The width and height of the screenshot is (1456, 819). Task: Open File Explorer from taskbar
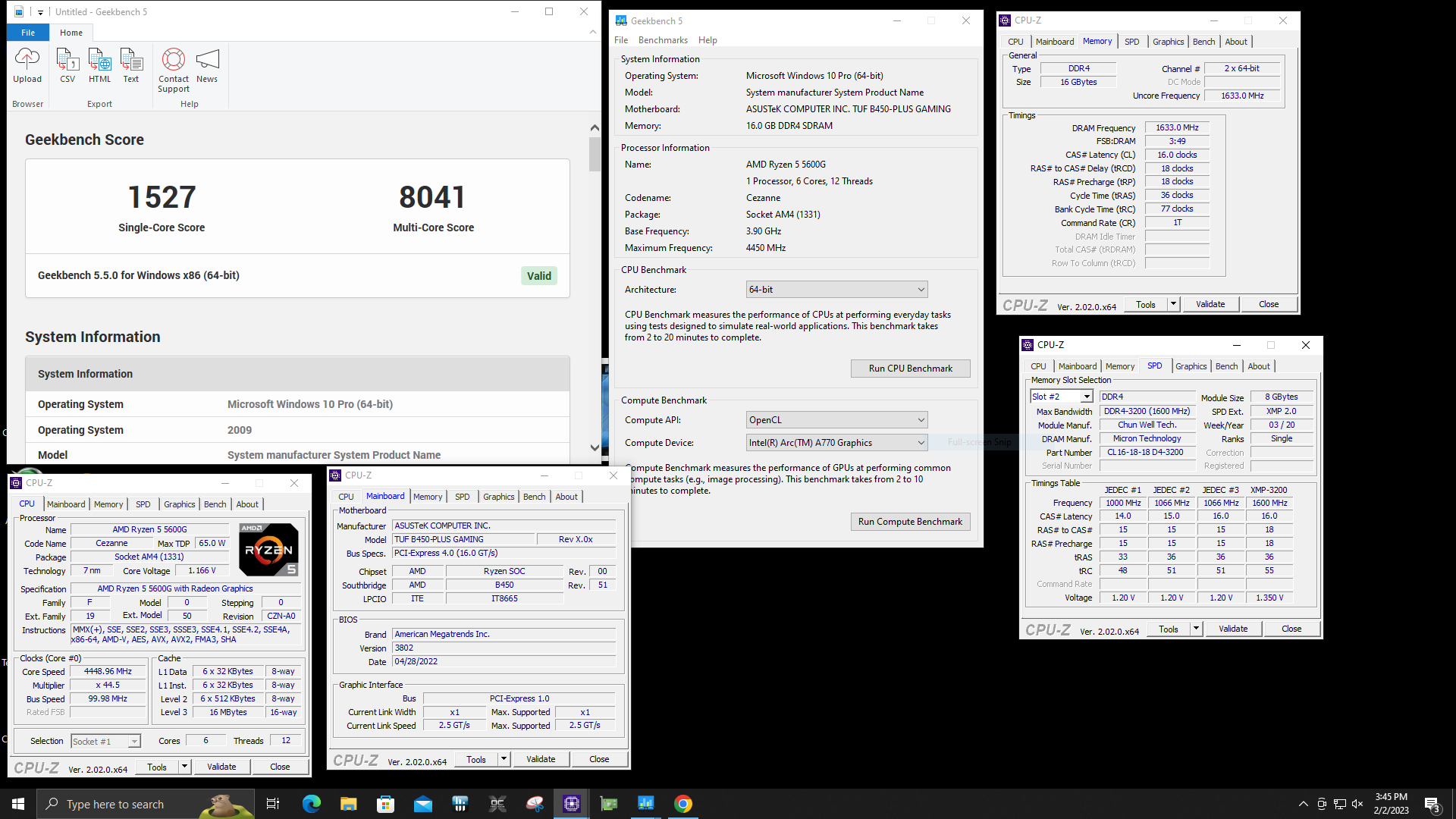coord(348,804)
